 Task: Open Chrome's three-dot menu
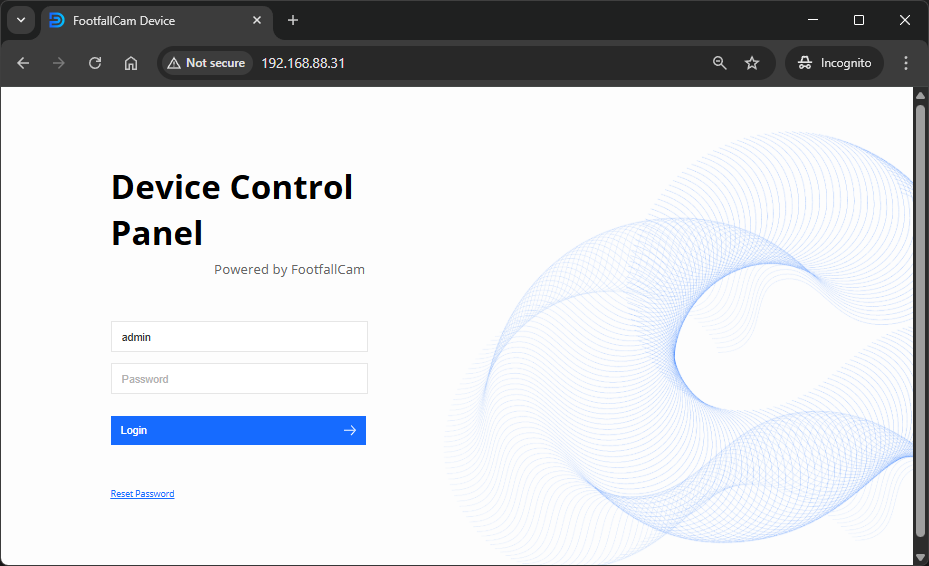pyautogui.click(x=906, y=63)
